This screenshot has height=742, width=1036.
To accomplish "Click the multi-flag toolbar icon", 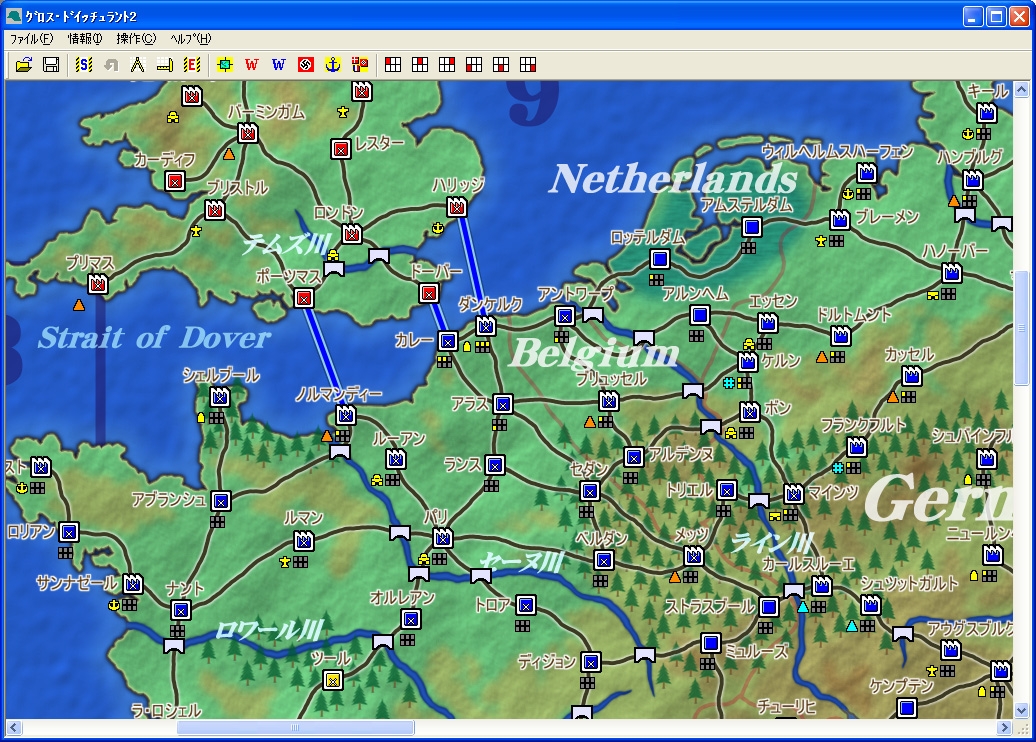I will 360,65.
